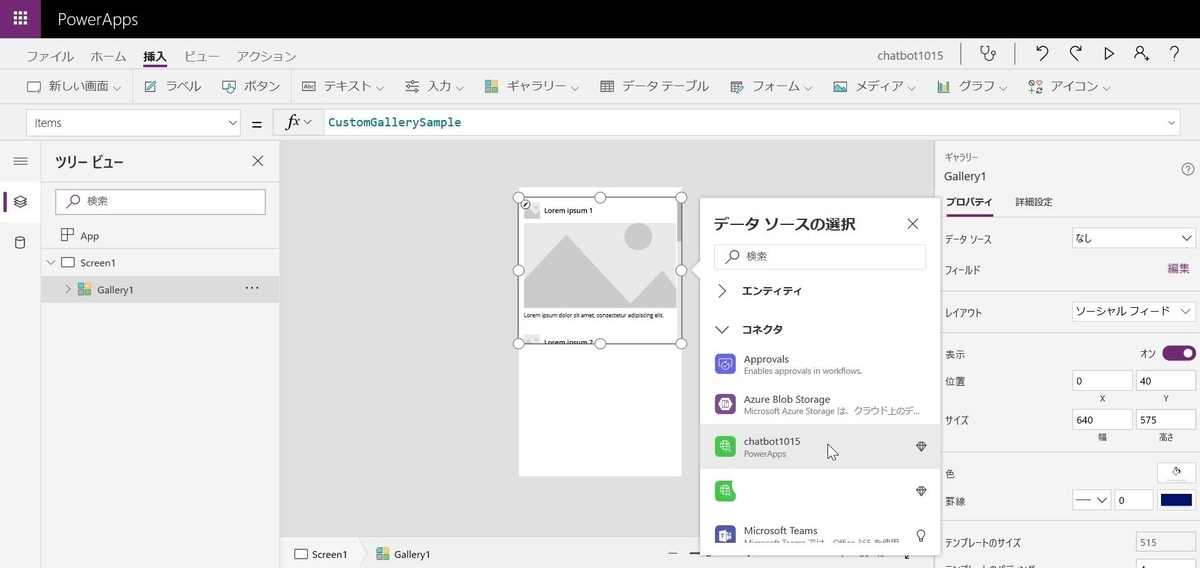Viewport: 1200px width, 568px height.
Task: Open the data sources cylinder icon
Action: (20, 243)
